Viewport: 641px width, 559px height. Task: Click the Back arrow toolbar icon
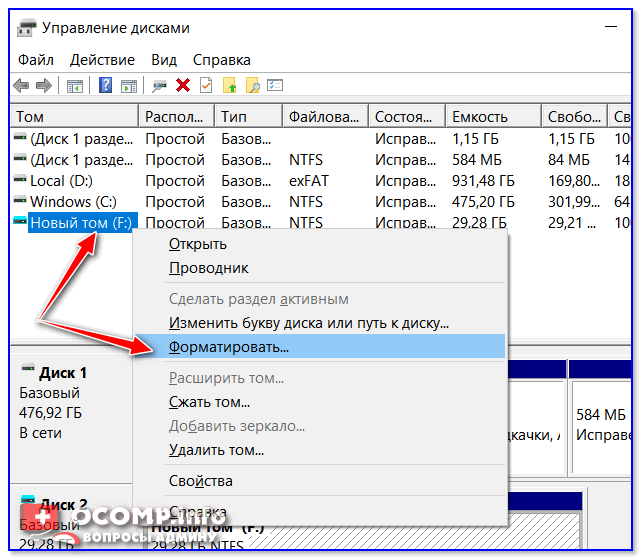pyautogui.click(x=21, y=85)
